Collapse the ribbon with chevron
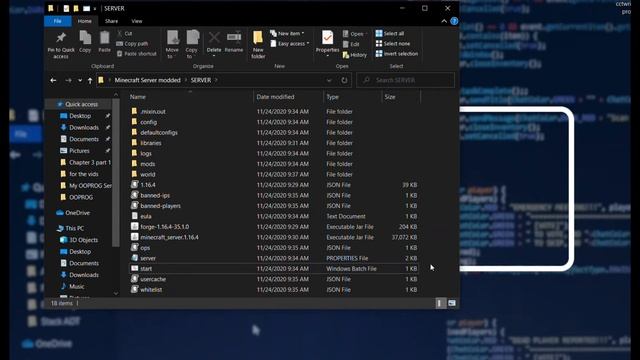This screenshot has width=640, height=360. [444, 21]
